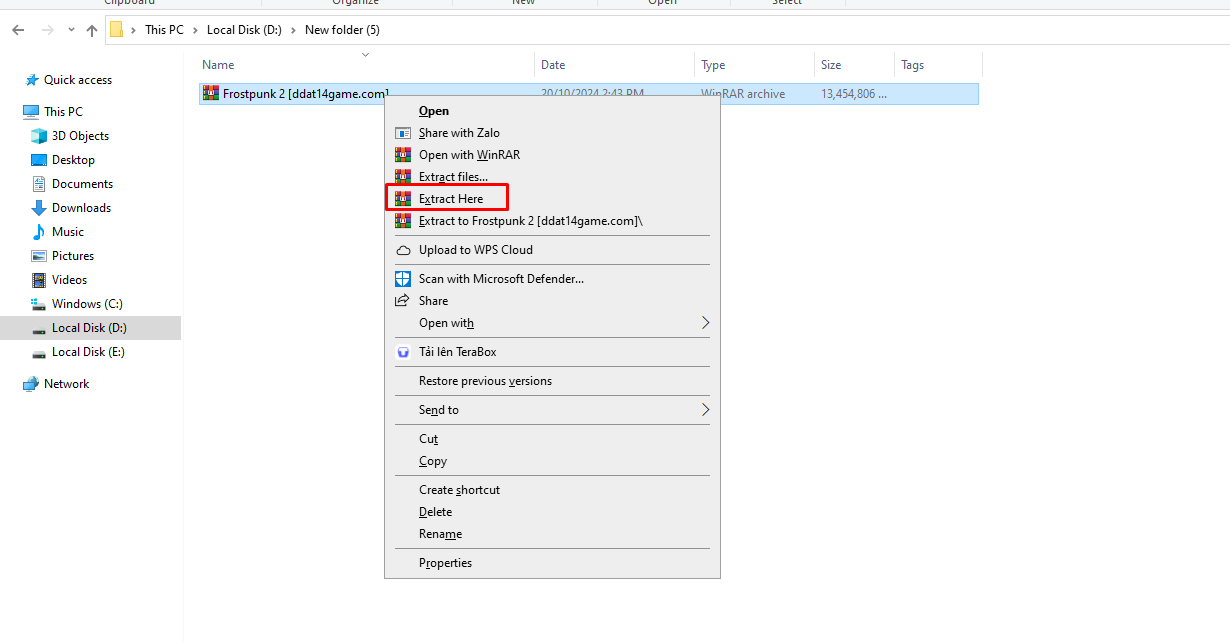Open Downloads in navigation pane
Image resolution: width=1230 pixels, height=642 pixels.
[x=81, y=208]
